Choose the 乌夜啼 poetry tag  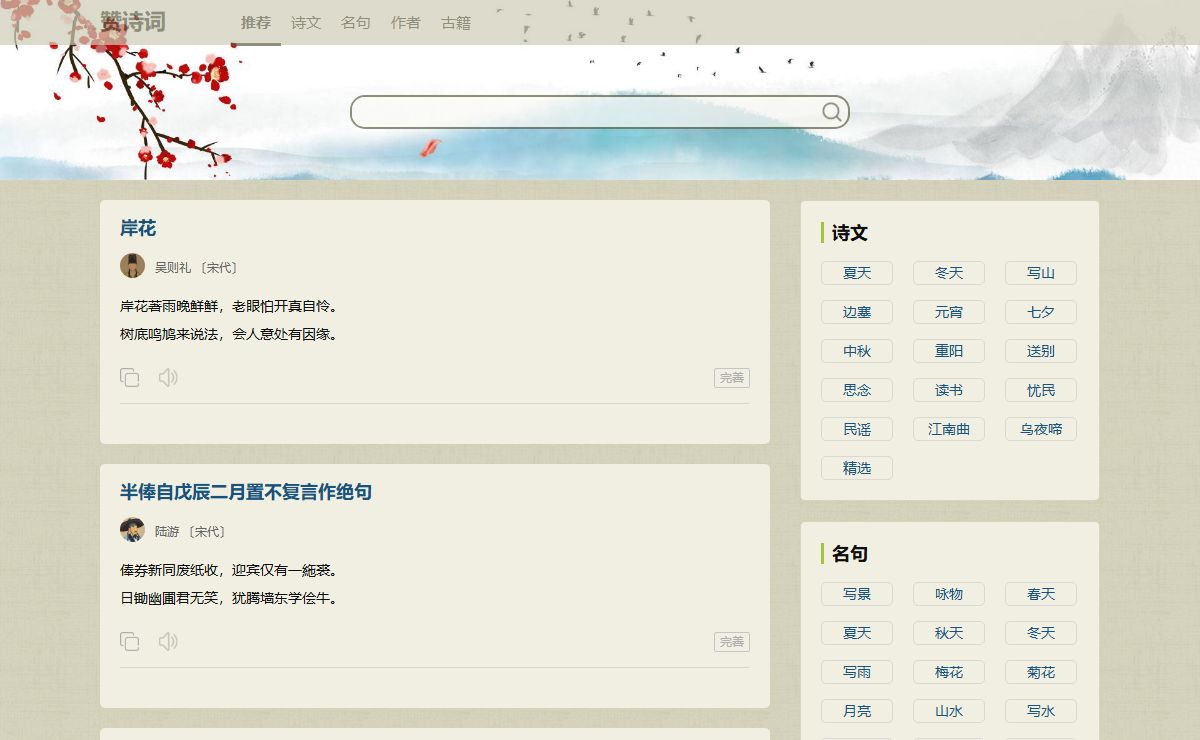(1041, 429)
